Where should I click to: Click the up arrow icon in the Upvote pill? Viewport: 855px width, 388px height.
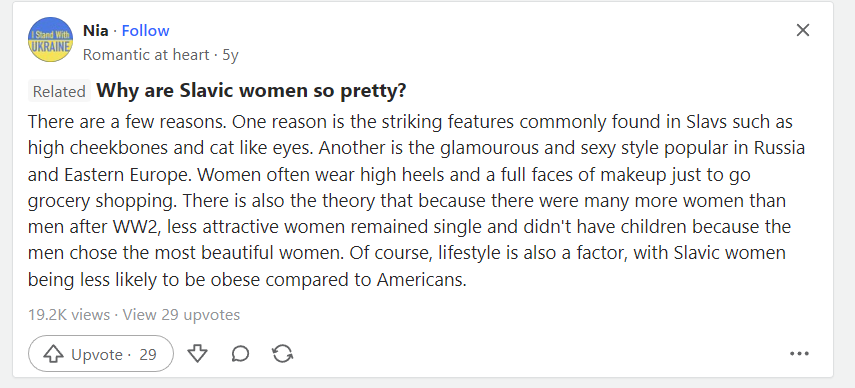pyautogui.click(x=53, y=354)
